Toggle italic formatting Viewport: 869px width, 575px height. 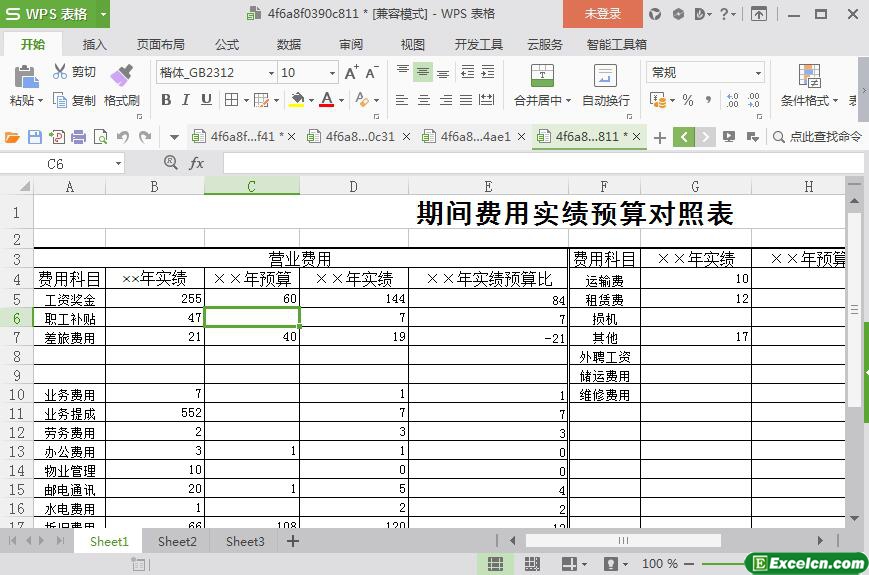tap(186, 100)
